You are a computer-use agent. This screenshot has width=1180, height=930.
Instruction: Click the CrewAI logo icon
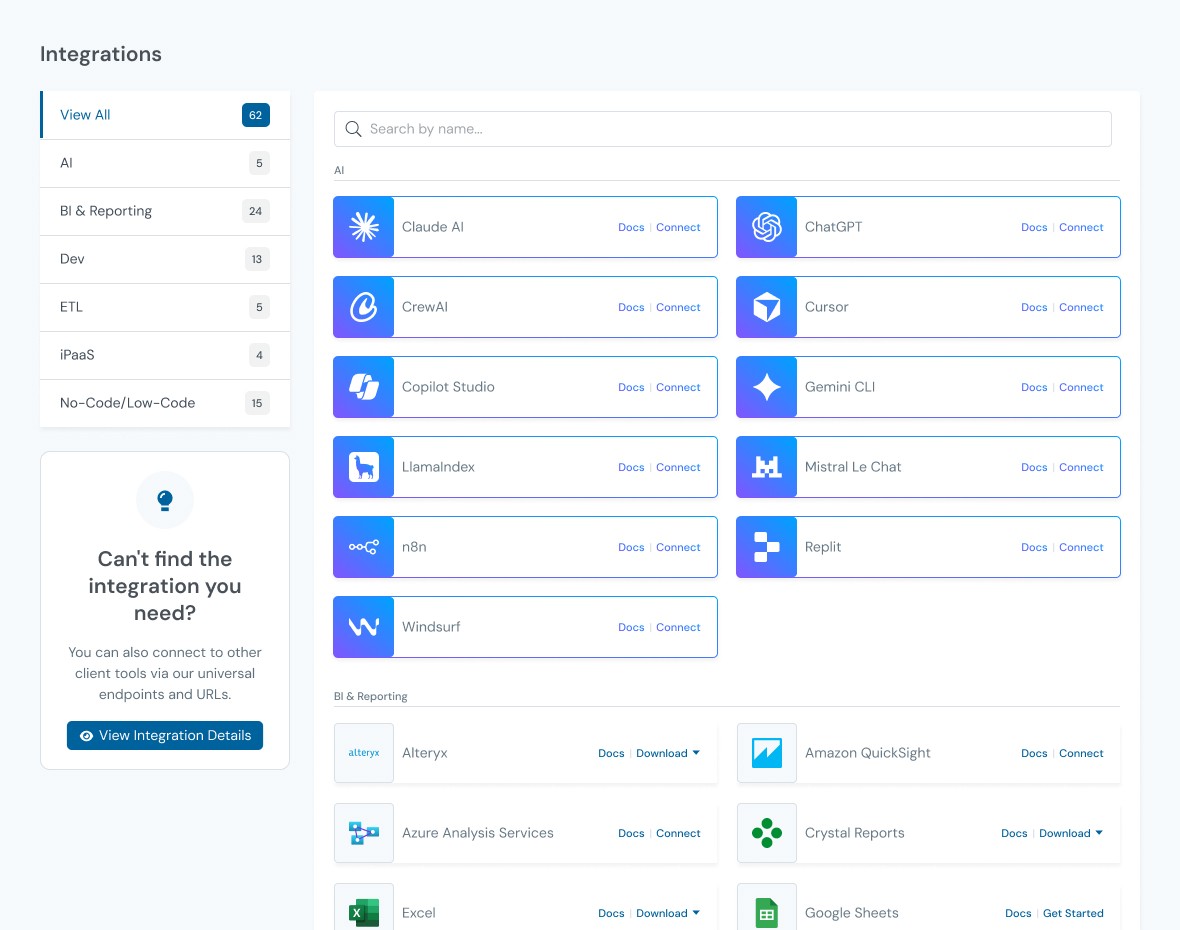click(x=363, y=307)
